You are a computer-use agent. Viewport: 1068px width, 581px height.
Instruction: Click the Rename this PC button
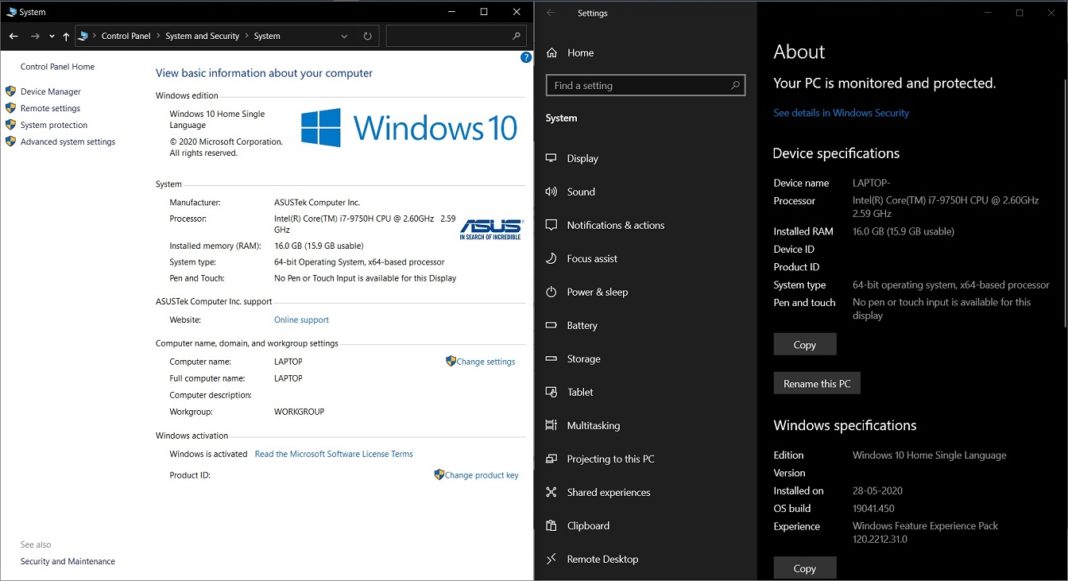(816, 382)
